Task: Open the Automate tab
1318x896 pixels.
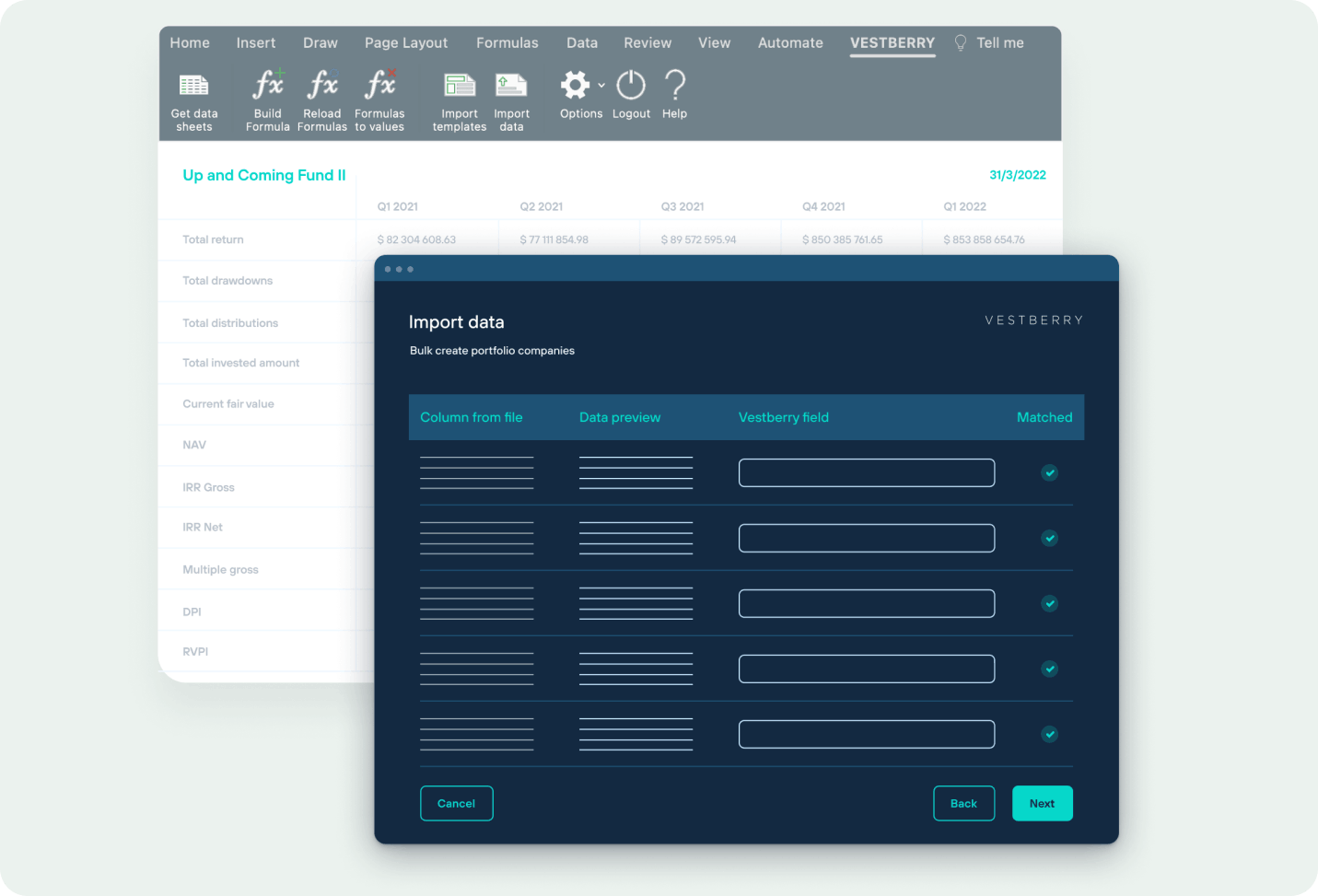Action: (x=790, y=43)
